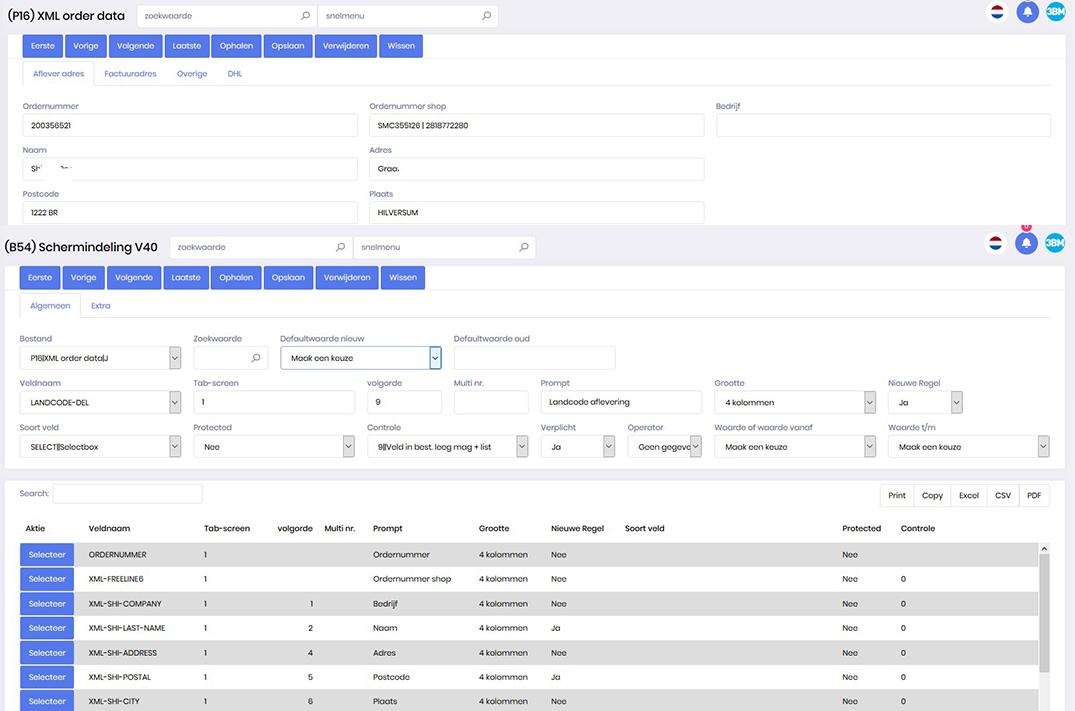Click the 3BM user avatar in top header

[1055, 12]
